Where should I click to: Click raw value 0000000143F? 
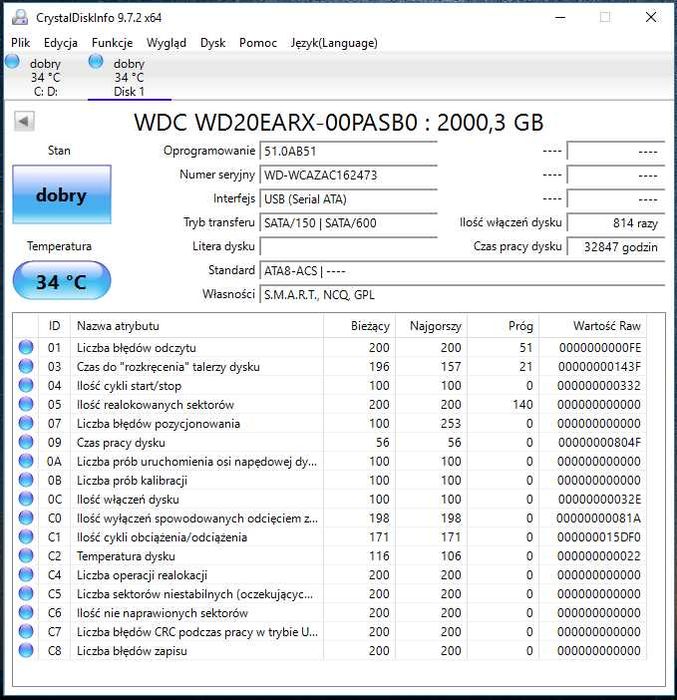tap(599, 367)
